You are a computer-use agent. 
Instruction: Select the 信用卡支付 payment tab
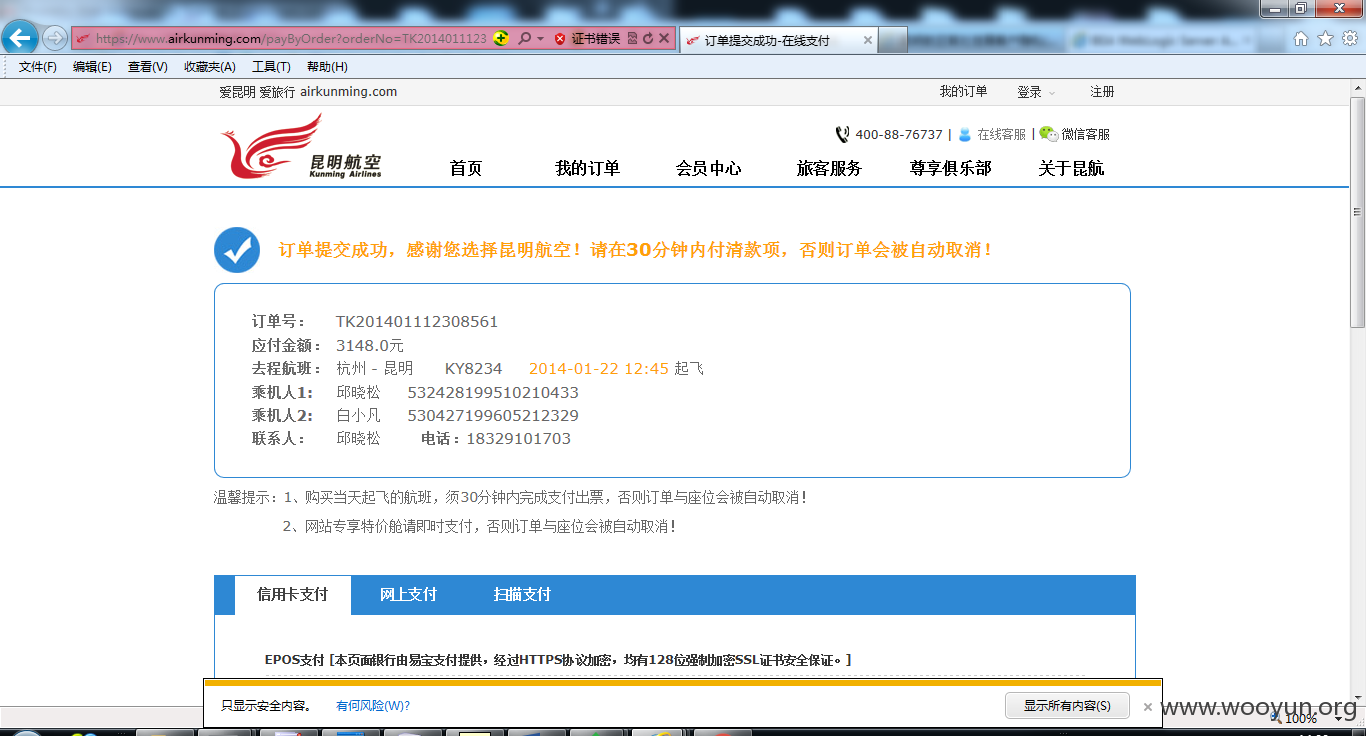[x=293, y=595]
